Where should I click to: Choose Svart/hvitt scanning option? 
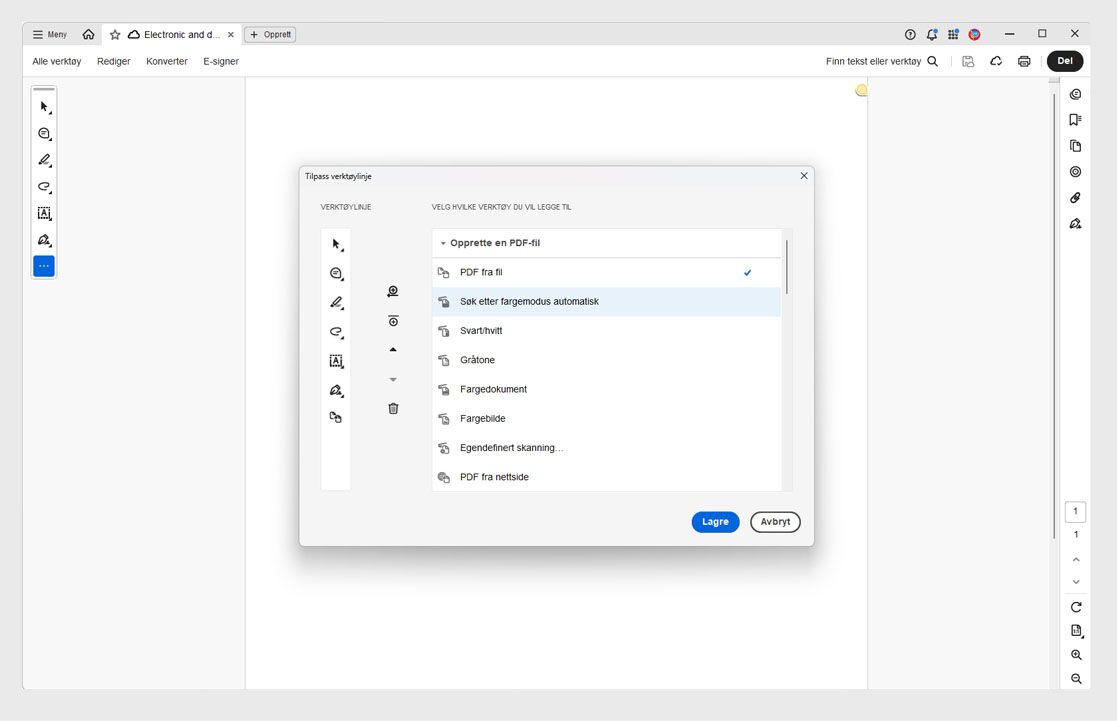(x=606, y=331)
